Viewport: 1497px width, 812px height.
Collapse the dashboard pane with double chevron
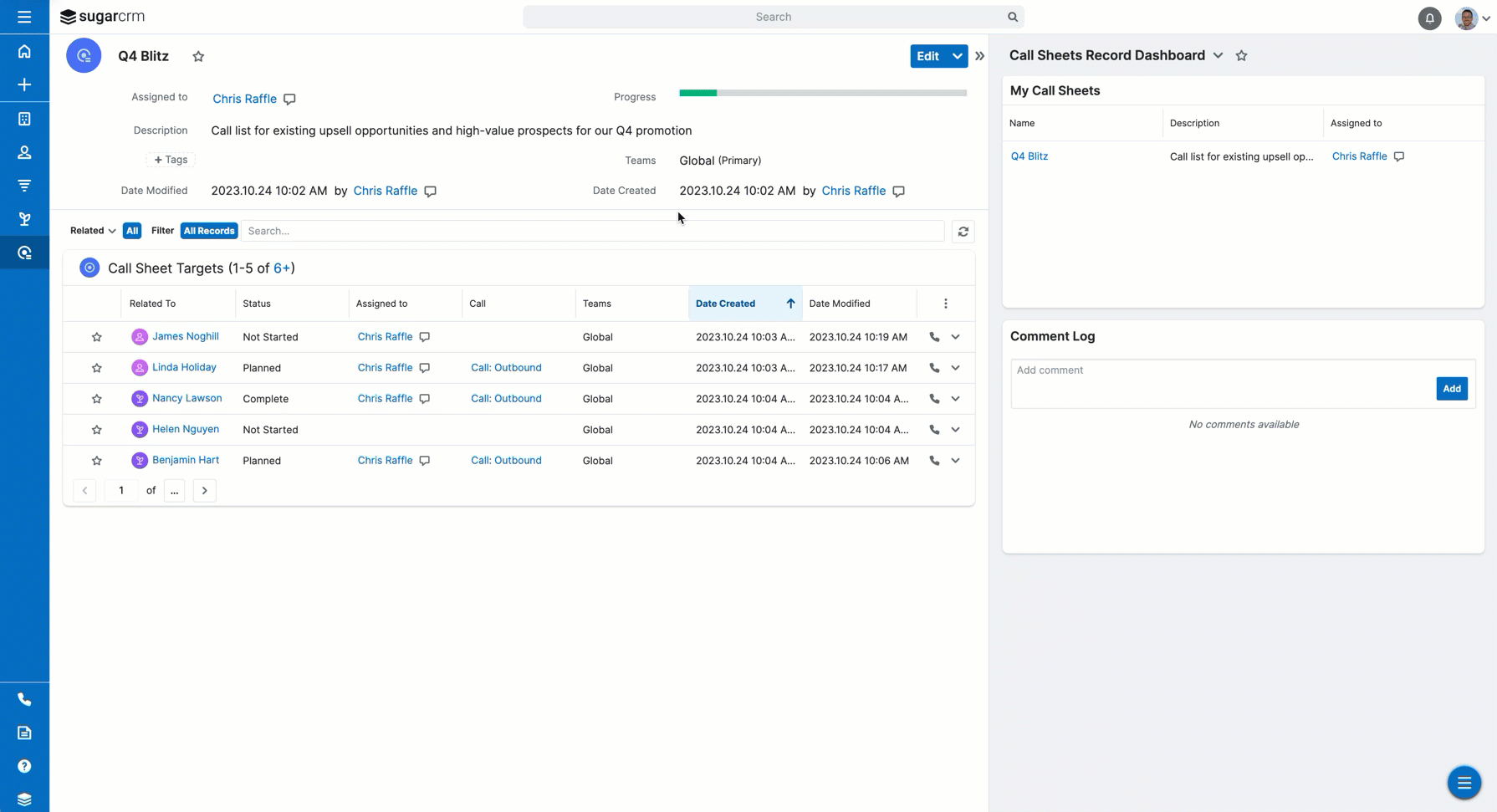[979, 56]
